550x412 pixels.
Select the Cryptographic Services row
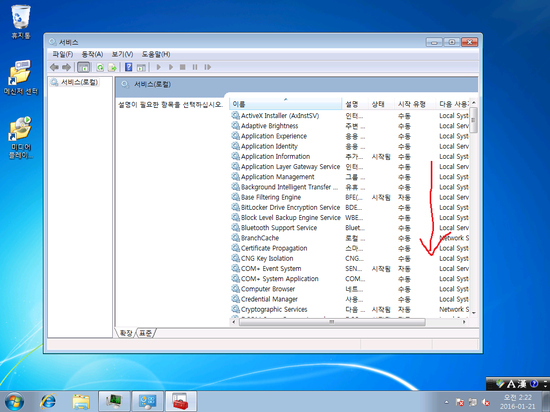tap(274, 309)
